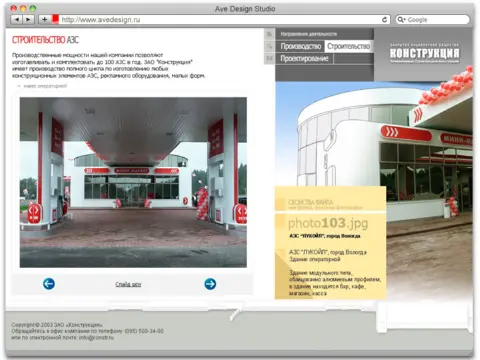
Task: Start the Слайд шоу link
Action: tap(128, 284)
